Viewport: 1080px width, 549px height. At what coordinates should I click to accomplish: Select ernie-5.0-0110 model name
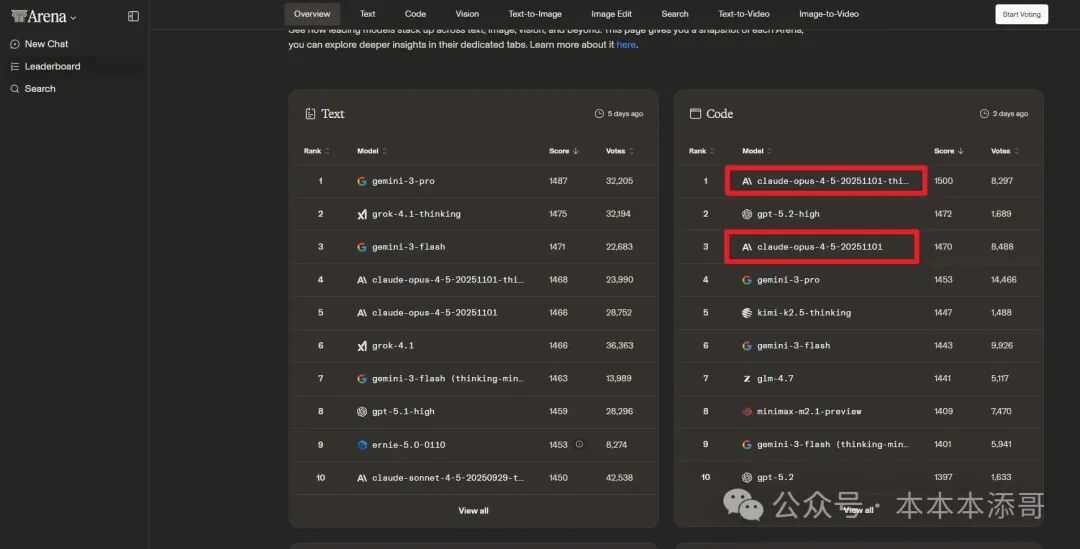tap(408, 445)
